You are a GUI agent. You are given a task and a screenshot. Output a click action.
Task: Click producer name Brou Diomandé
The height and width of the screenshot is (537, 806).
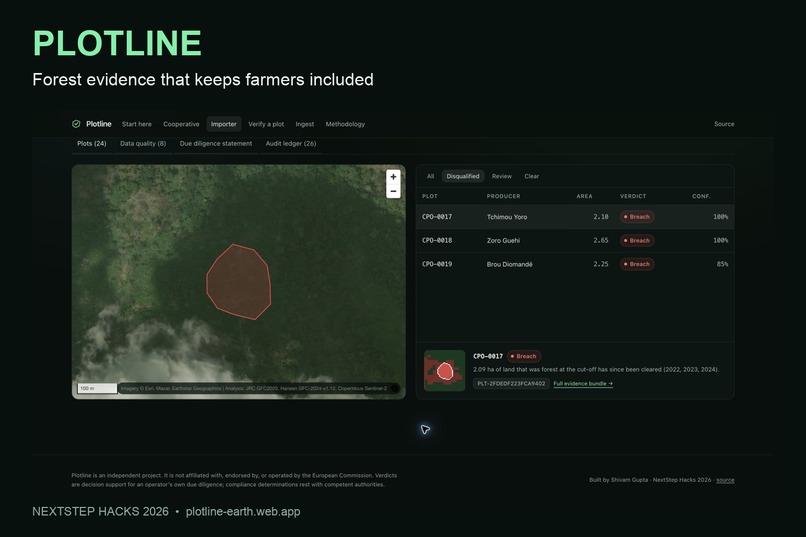pos(509,264)
